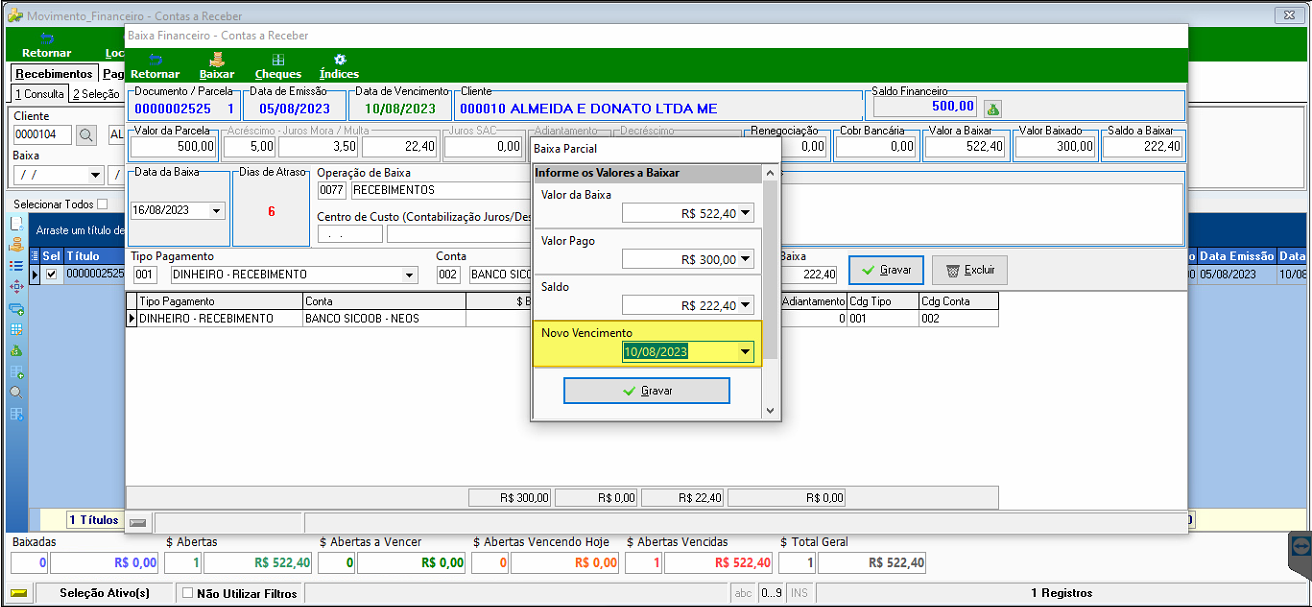Viewport: 1312px width, 607px height.
Task: Click the yellow icon in the status bar
Action: pyautogui.click(x=19, y=593)
